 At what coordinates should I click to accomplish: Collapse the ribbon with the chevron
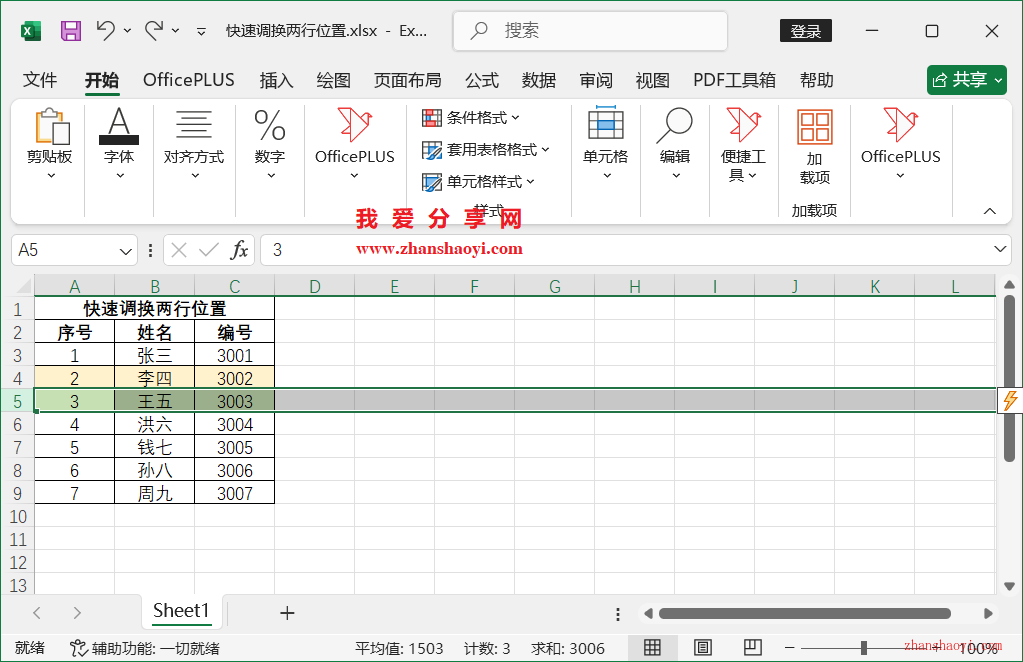(990, 211)
